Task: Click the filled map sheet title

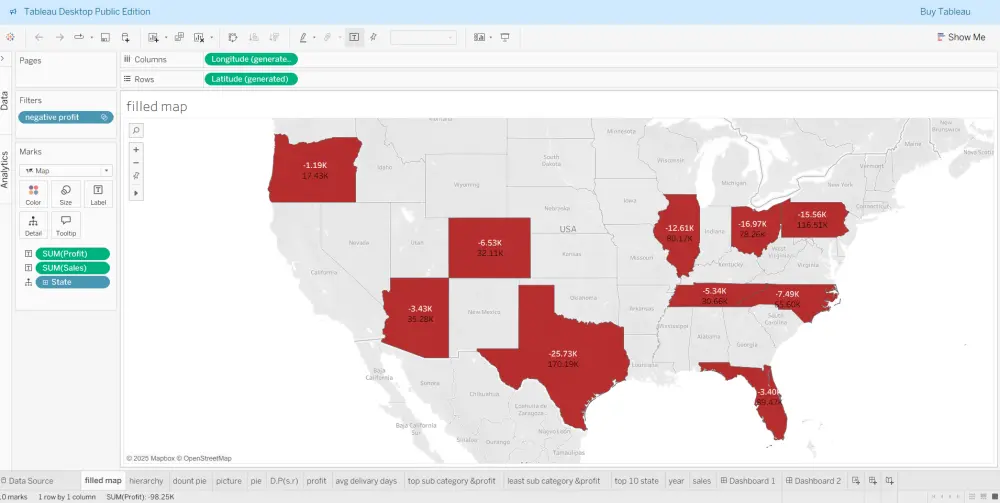Action: click(x=157, y=106)
